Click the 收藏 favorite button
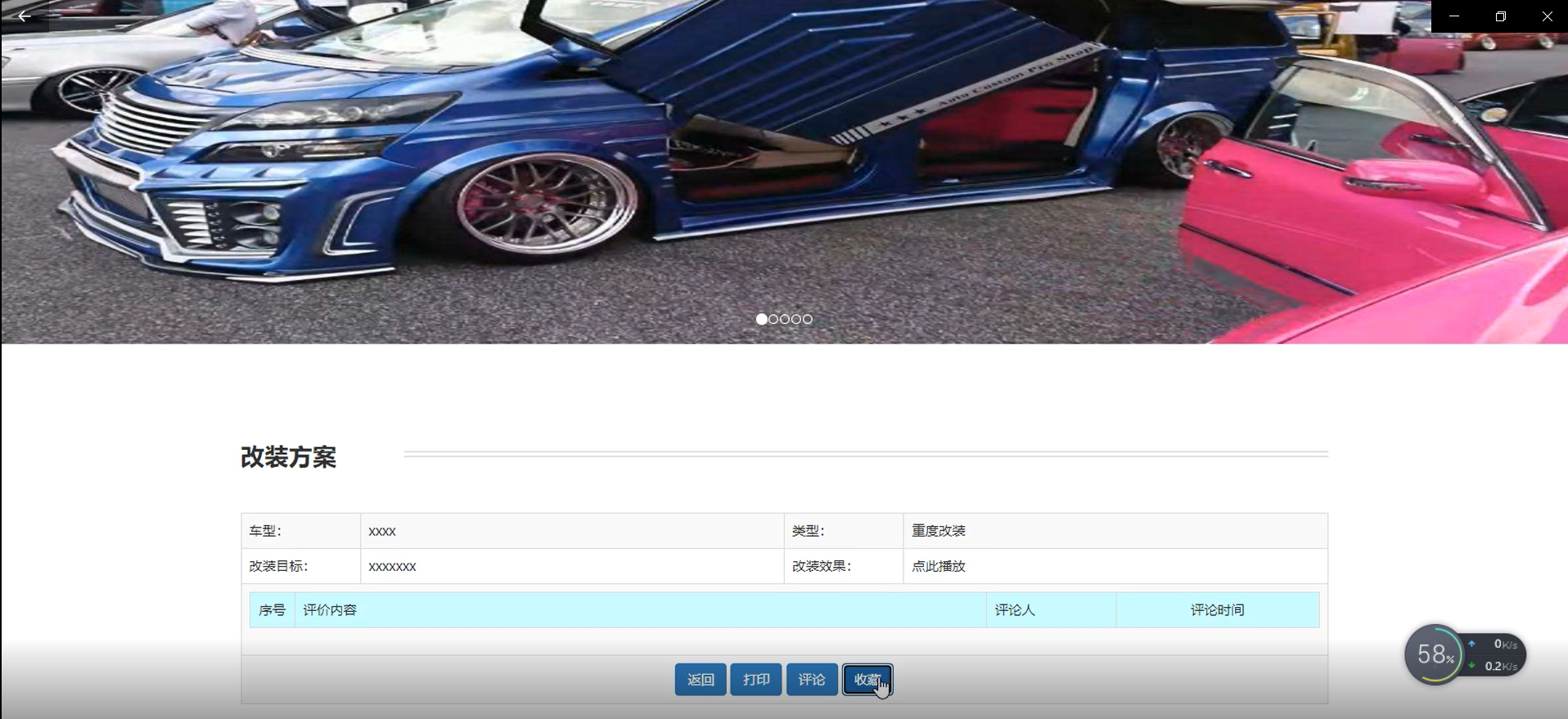The height and width of the screenshot is (719, 1568). tap(867, 680)
